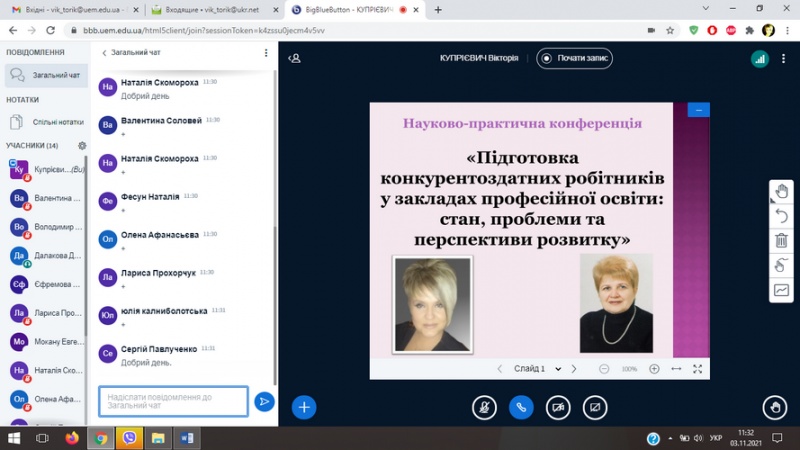This screenshot has height=450, width=800.
Task: Click Сергій Павлученко's chat message
Action: coord(146,363)
